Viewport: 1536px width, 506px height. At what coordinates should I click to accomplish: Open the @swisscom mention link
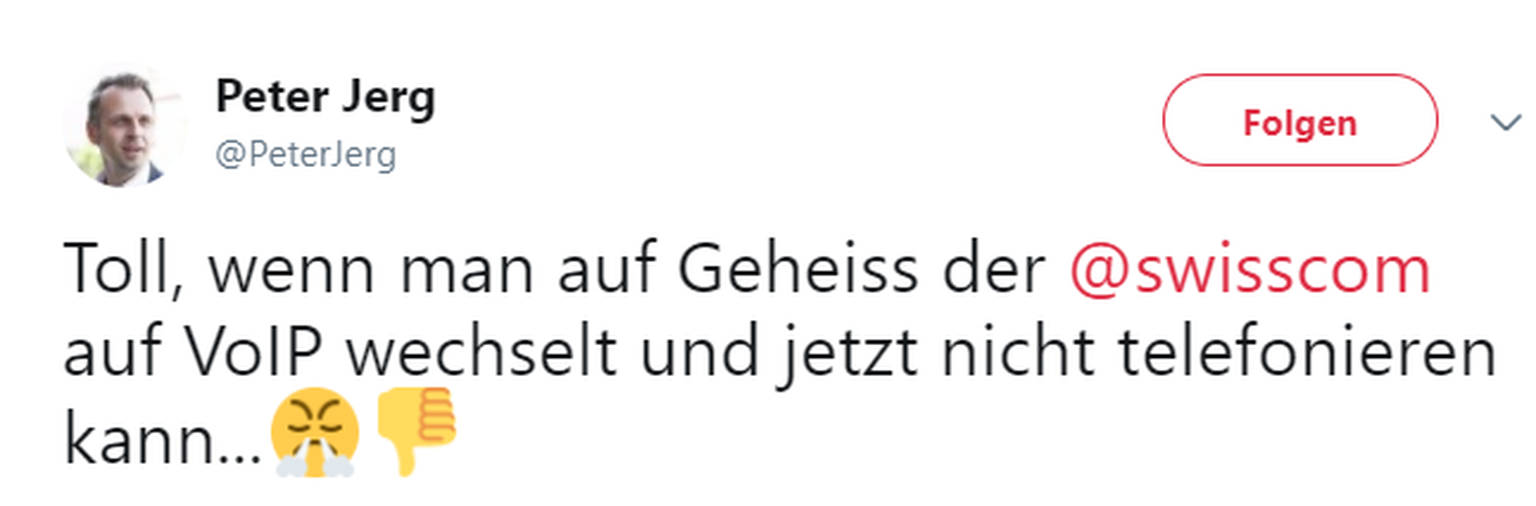pos(1250,271)
